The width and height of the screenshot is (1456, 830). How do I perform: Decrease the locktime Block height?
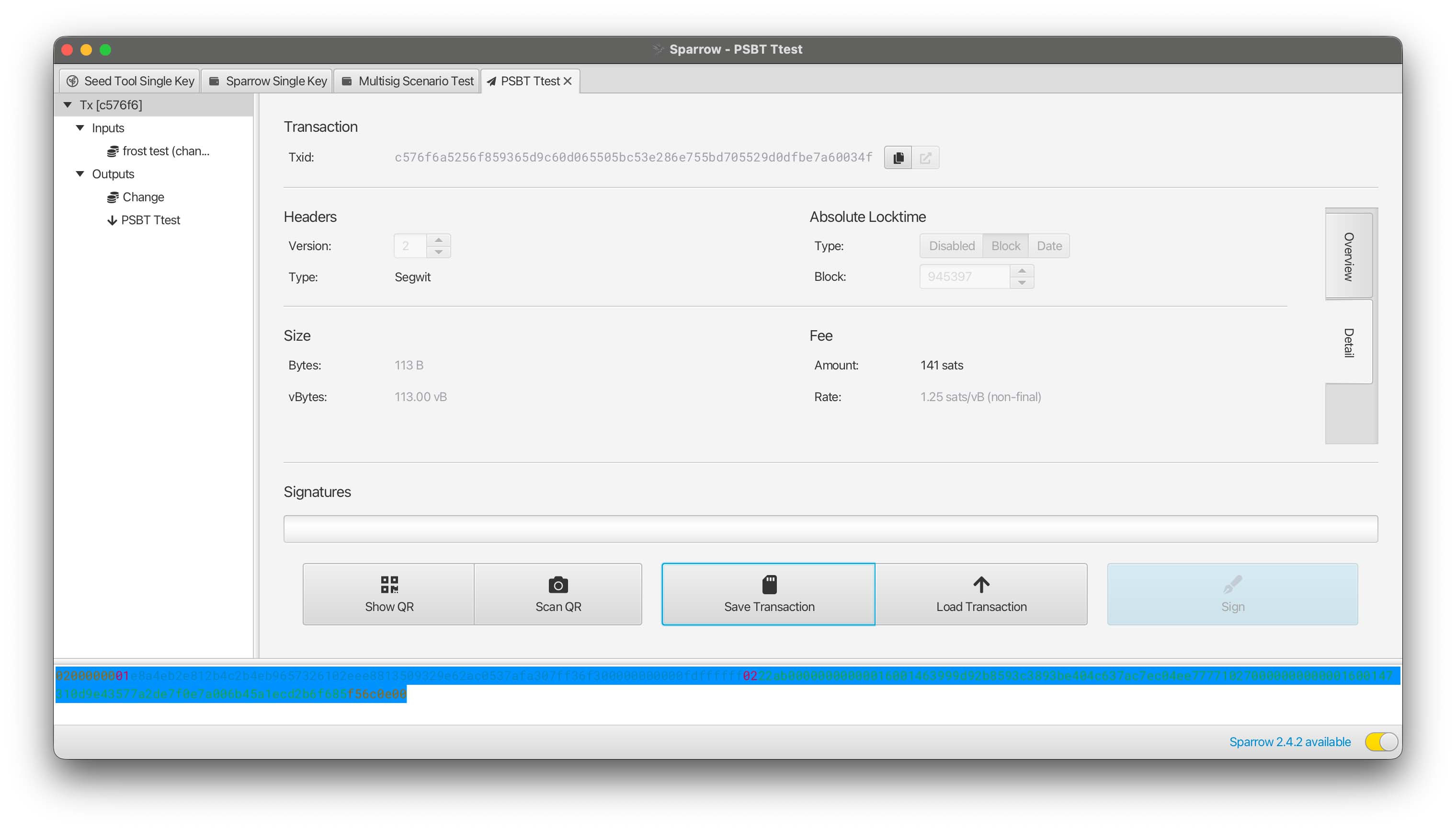[x=1022, y=283]
